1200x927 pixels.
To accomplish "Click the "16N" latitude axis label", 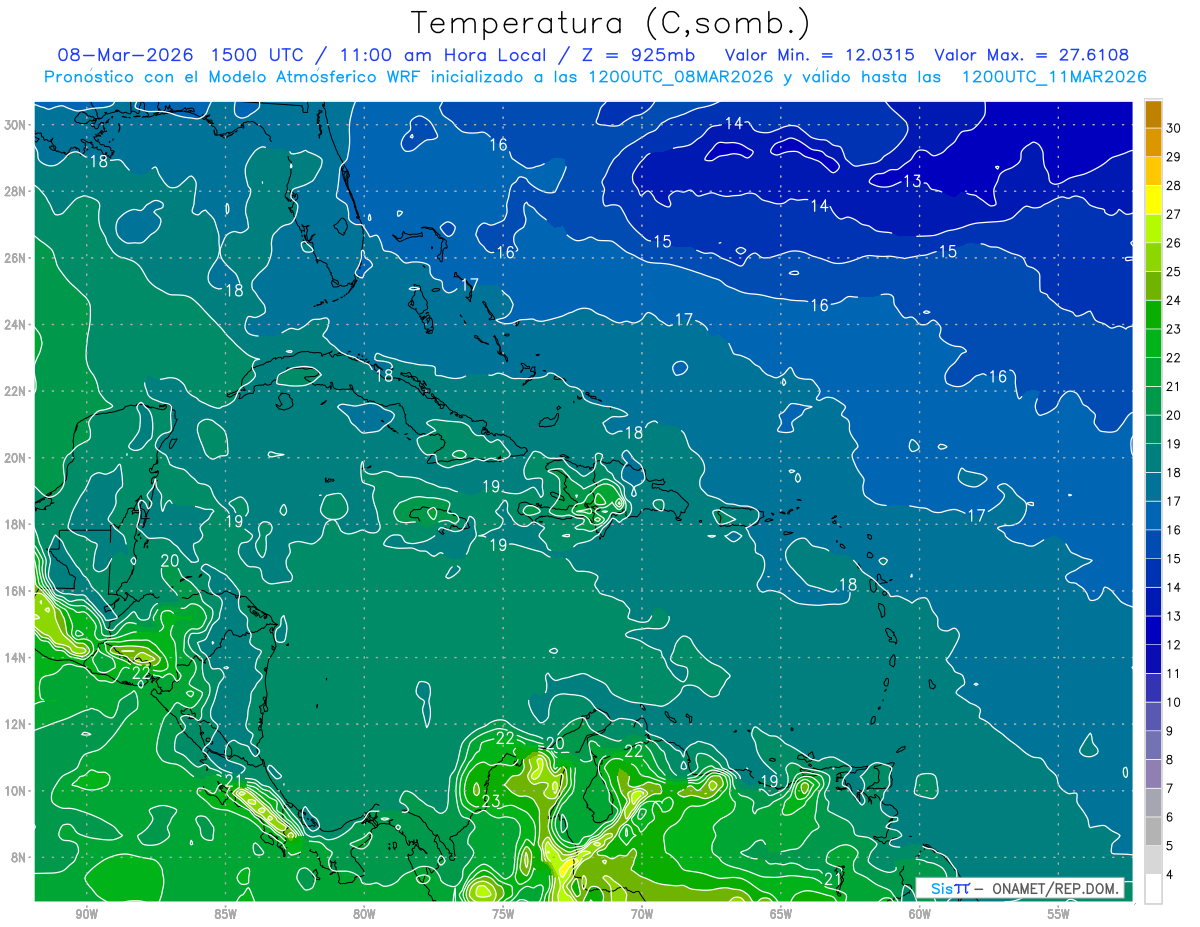I will (x=15, y=591).
